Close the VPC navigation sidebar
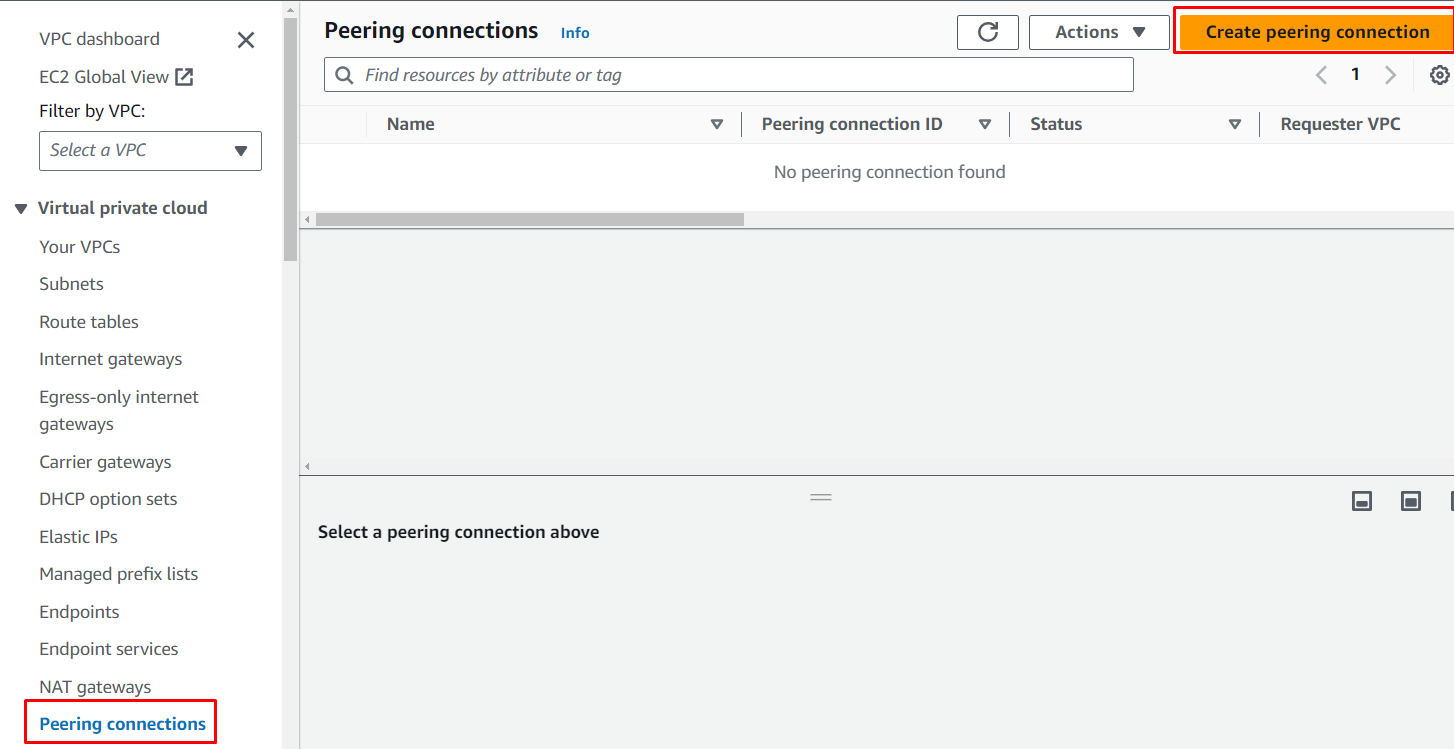Screen dimensions: 1454x749 245,40
